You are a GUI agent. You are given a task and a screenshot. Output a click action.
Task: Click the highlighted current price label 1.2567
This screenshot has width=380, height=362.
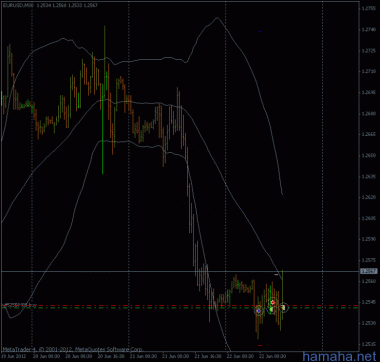pos(369,272)
